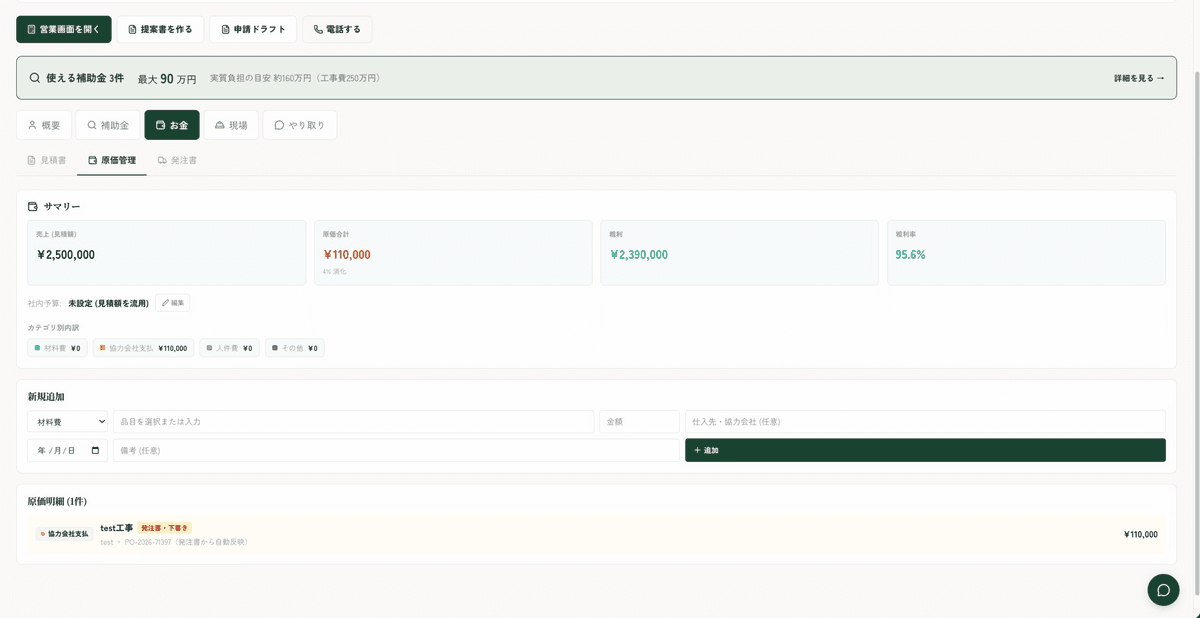Click the 協力会社支払 tag in cost row
Screen dimensions: 1200x618
click(64, 534)
